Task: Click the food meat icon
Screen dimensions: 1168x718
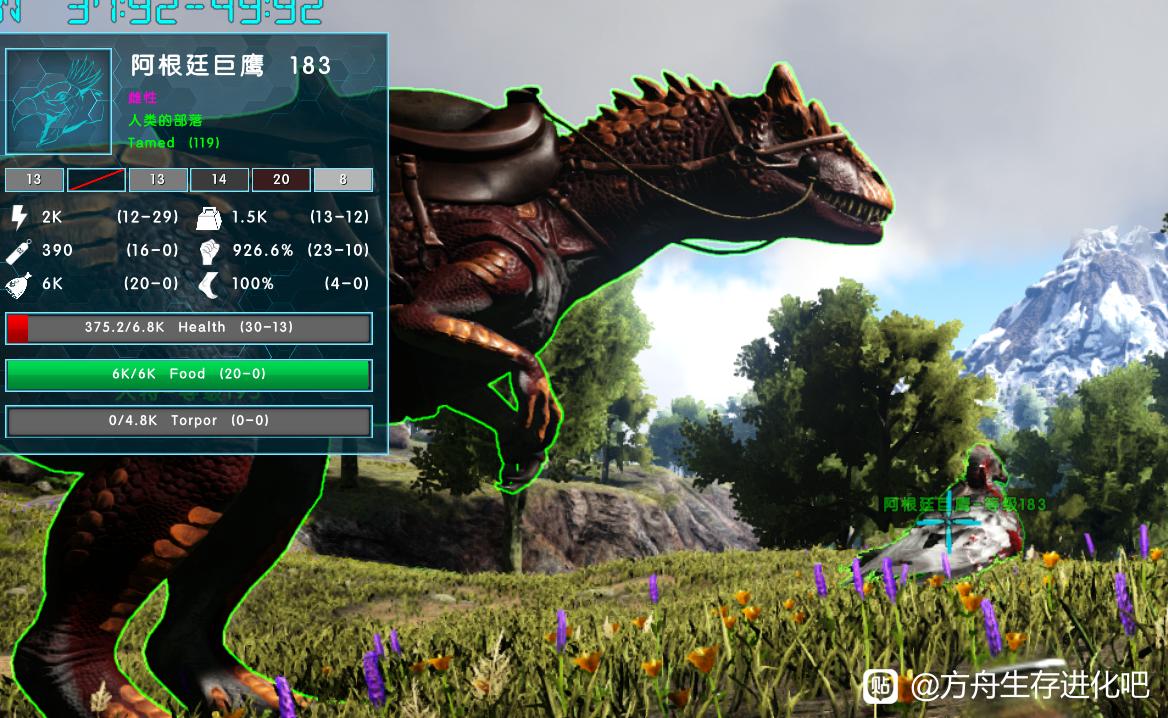Action: point(18,285)
